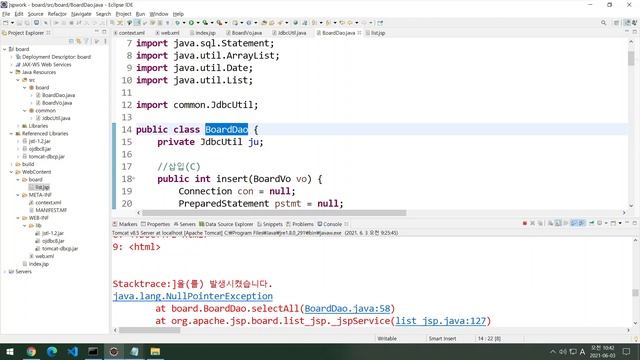Click the console horizontal scrollbar thumb
Viewport: 640px width, 360px height.
tap(149, 330)
